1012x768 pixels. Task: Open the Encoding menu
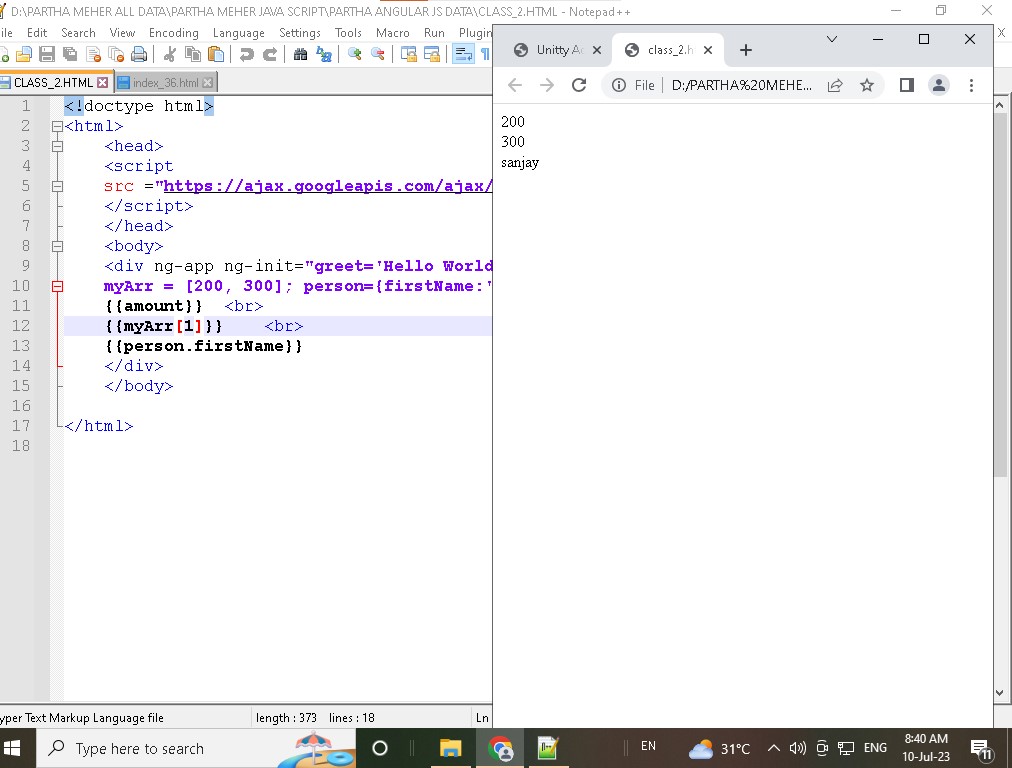coord(174,32)
